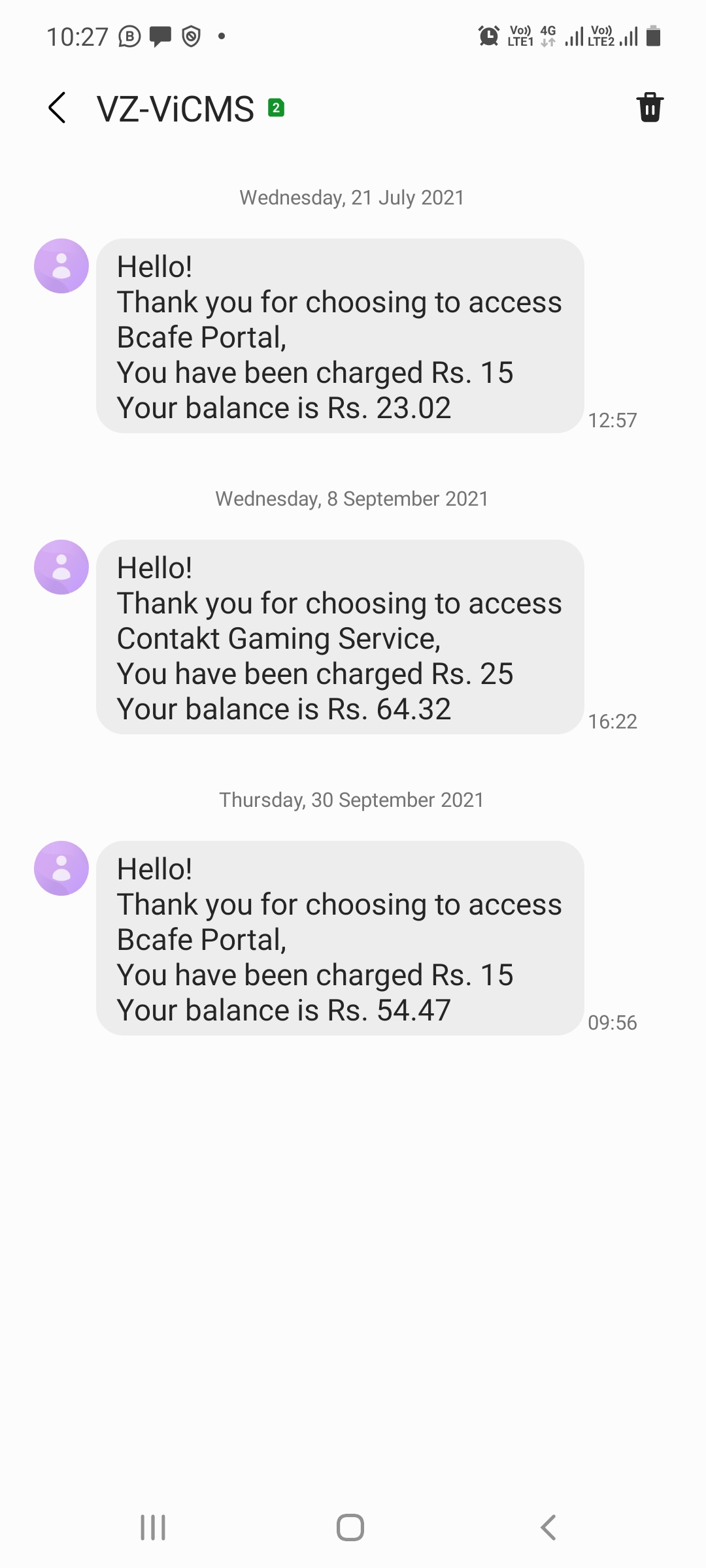Tap the Thursday, 30 September 2021 date header
The image size is (706, 1568).
352,800
